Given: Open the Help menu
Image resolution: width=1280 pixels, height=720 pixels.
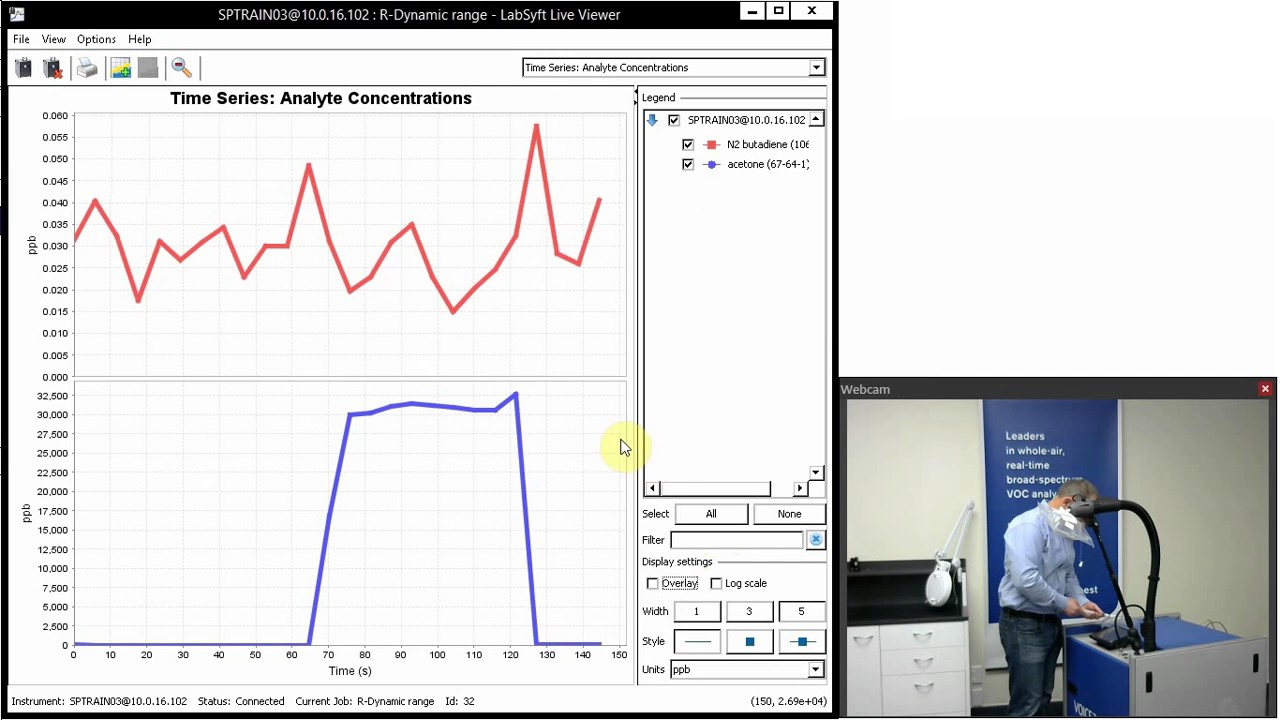Looking at the screenshot, I should click(140, 39).
